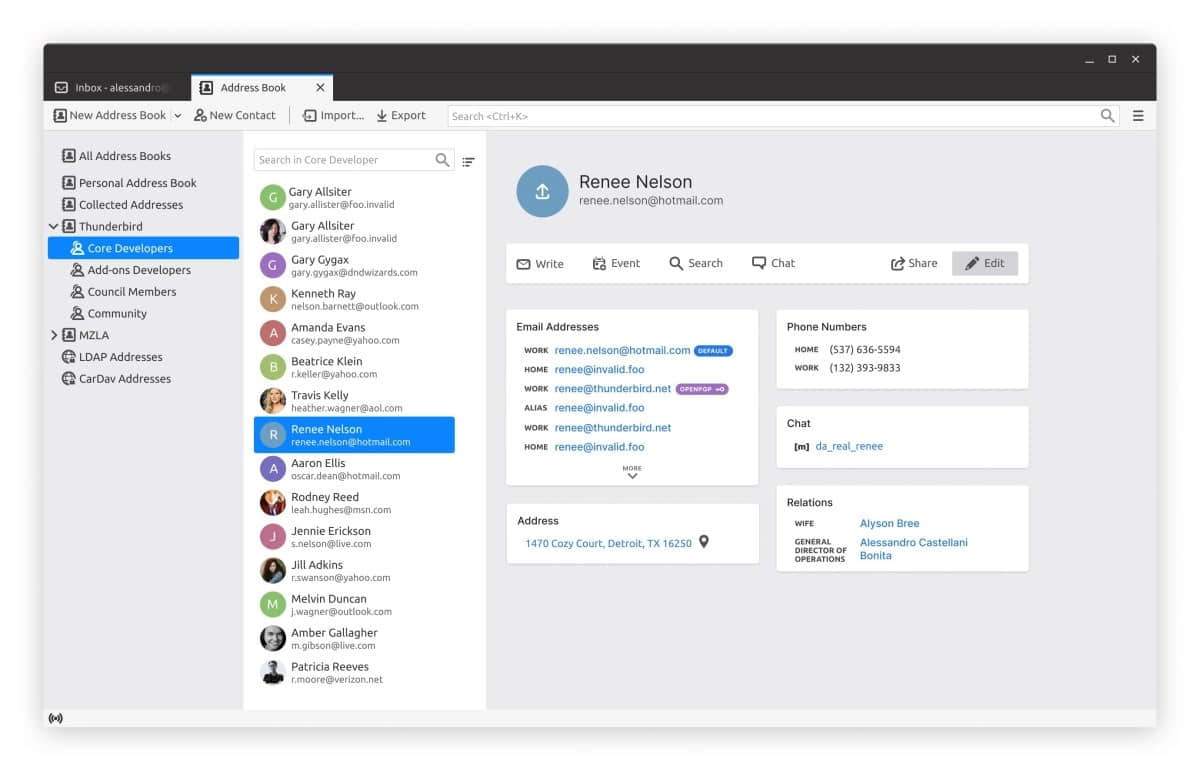
Task: Click the global search magnifier icon
Action: point(1107,116)
